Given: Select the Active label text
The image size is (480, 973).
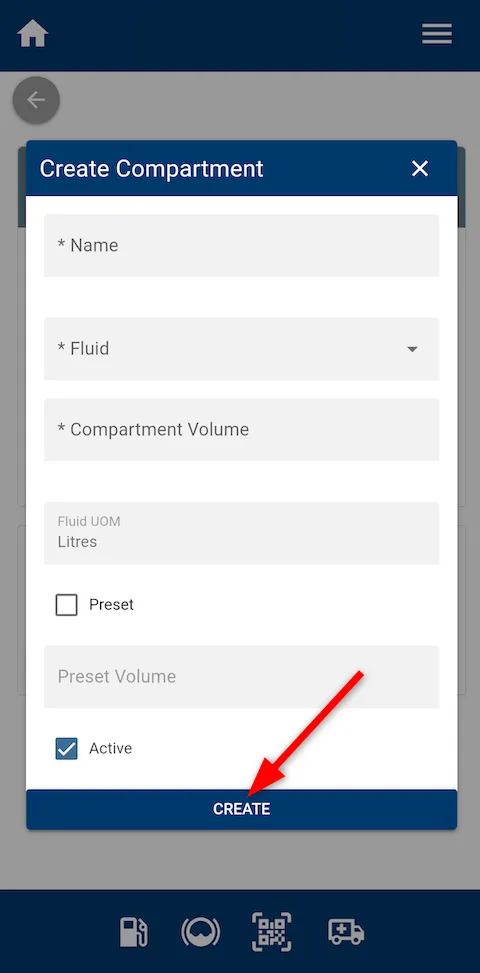Looking at the screenshot, I should click(110, 748).
